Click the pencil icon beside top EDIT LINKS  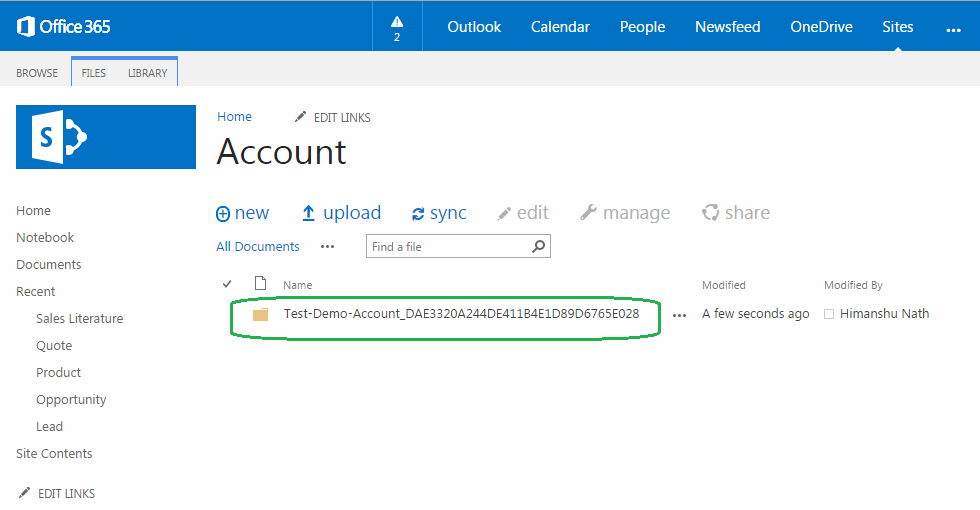(x=301, y=117)
